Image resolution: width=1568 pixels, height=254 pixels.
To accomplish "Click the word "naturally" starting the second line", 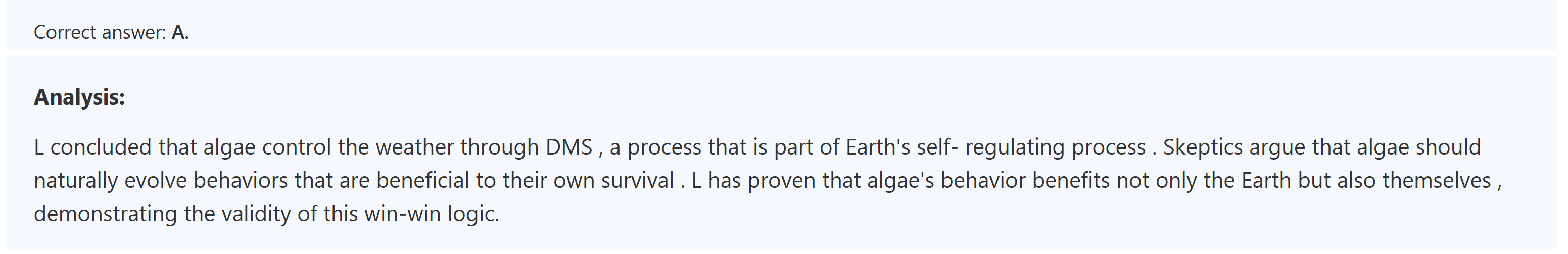I will click(75, 181).
